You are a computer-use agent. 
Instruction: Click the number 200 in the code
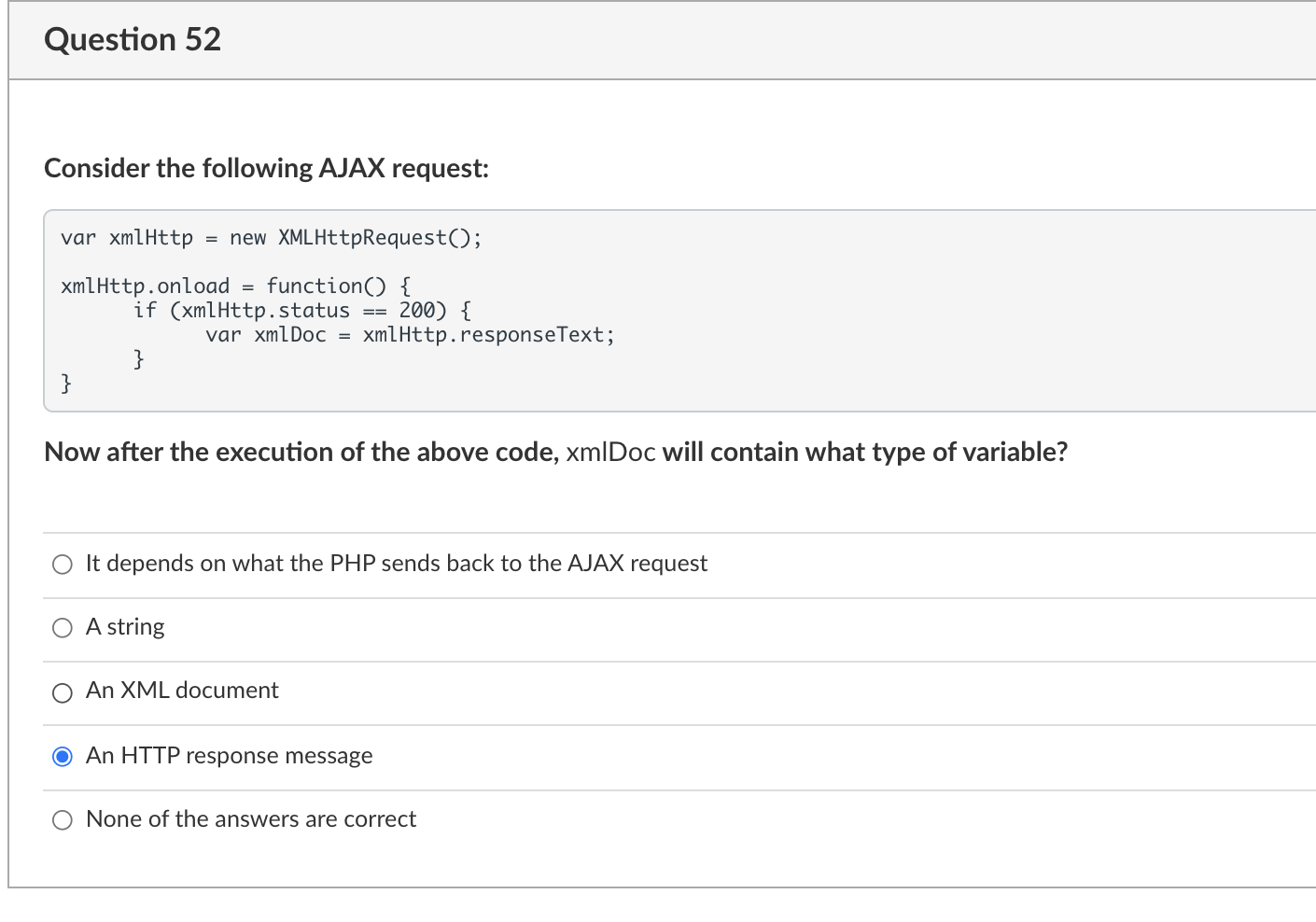point(417,310)
